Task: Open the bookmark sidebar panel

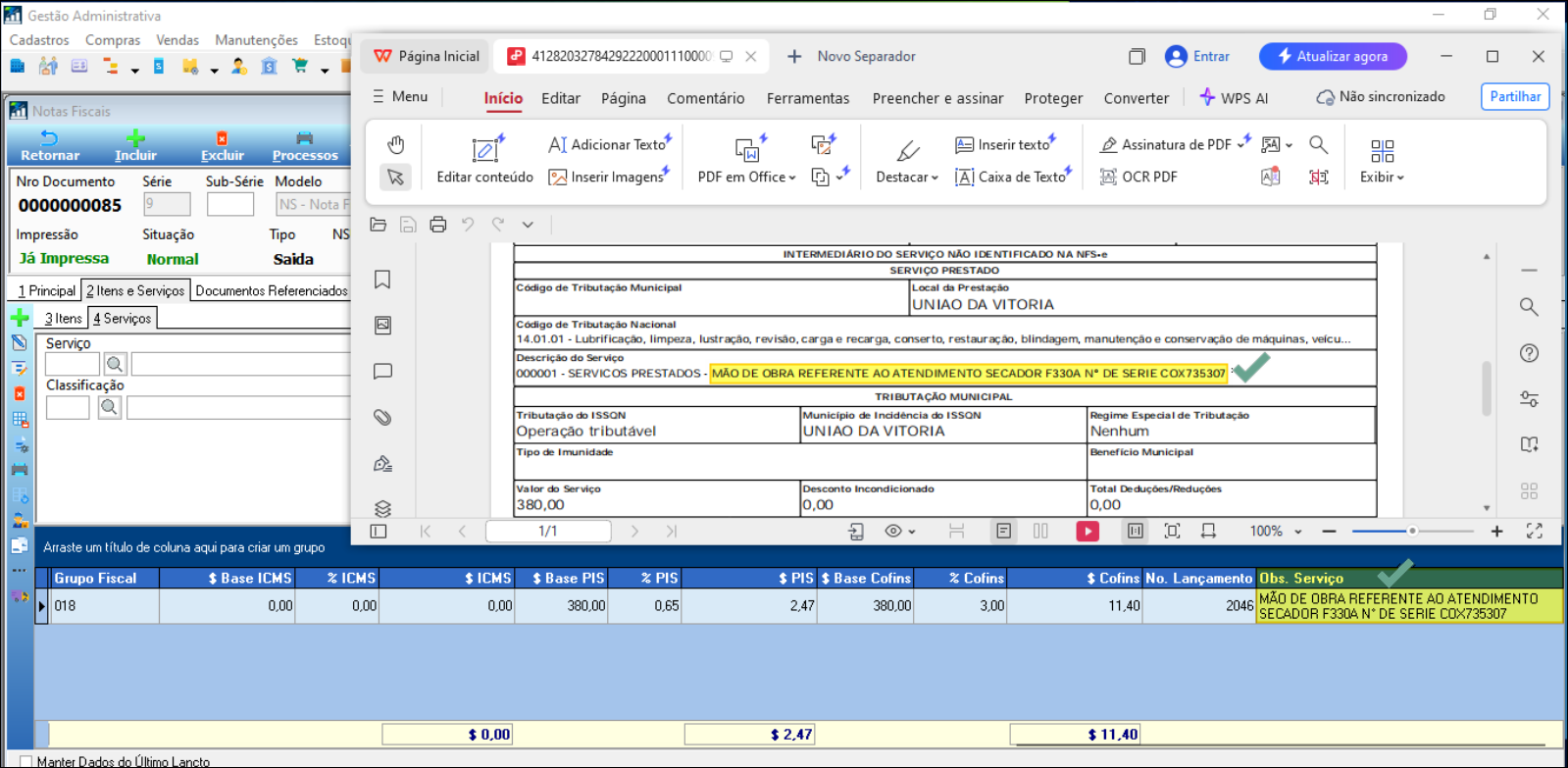Action: pyautogui.click(x=382, y=280)
